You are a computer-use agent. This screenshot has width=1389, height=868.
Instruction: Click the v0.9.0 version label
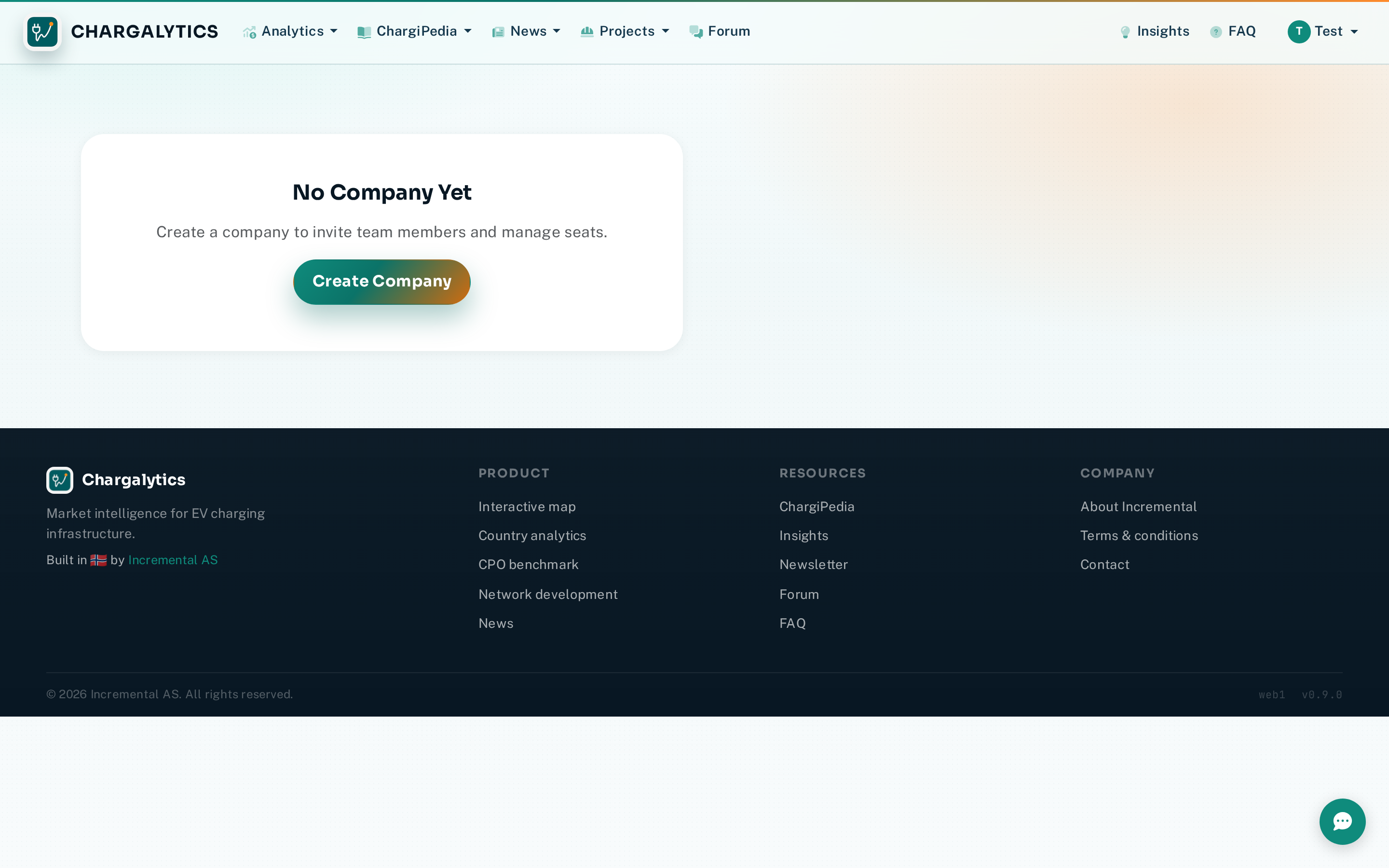[x=1321, y=694]
